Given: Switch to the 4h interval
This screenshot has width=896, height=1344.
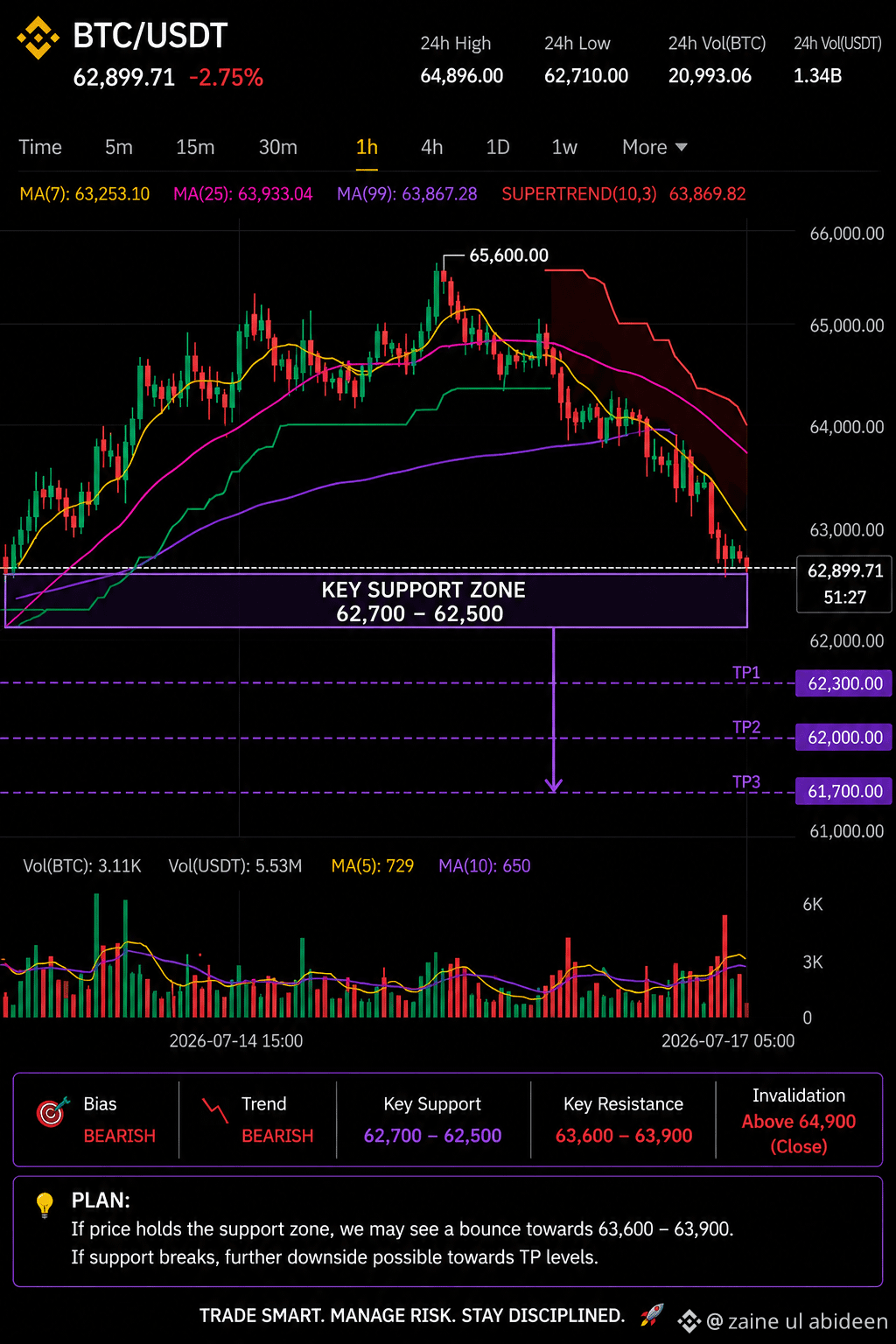Looking at the screenshot, I should click(432, 147).
